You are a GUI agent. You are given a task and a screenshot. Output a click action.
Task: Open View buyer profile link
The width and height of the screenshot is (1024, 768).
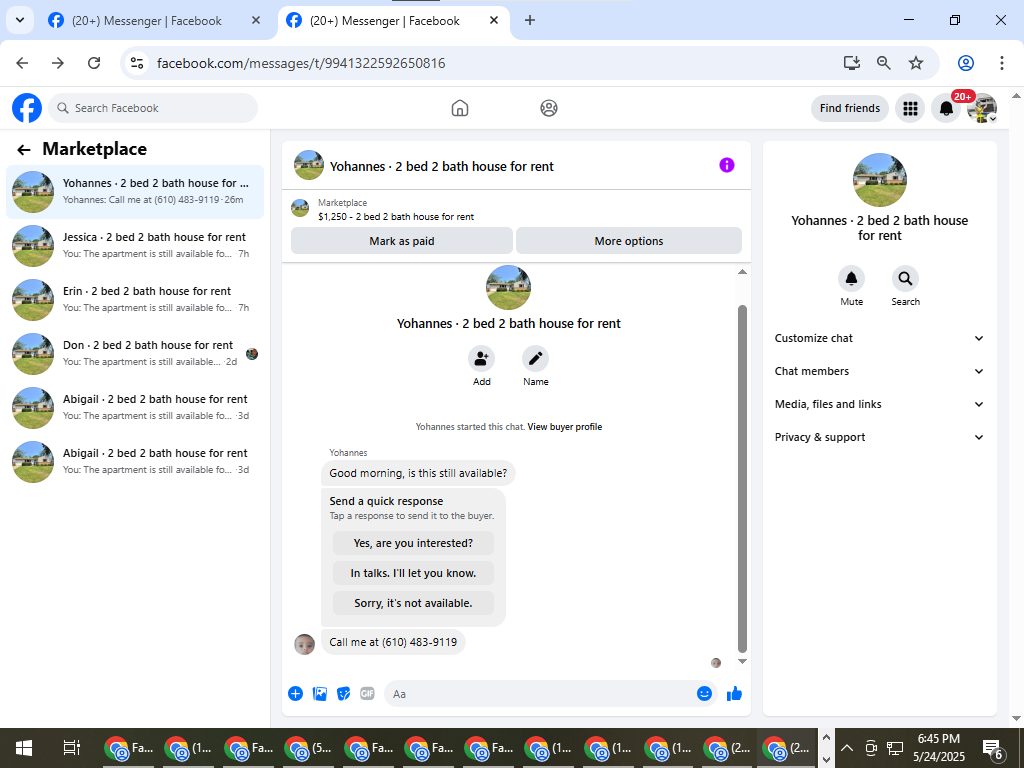click(x=565, y=426)
